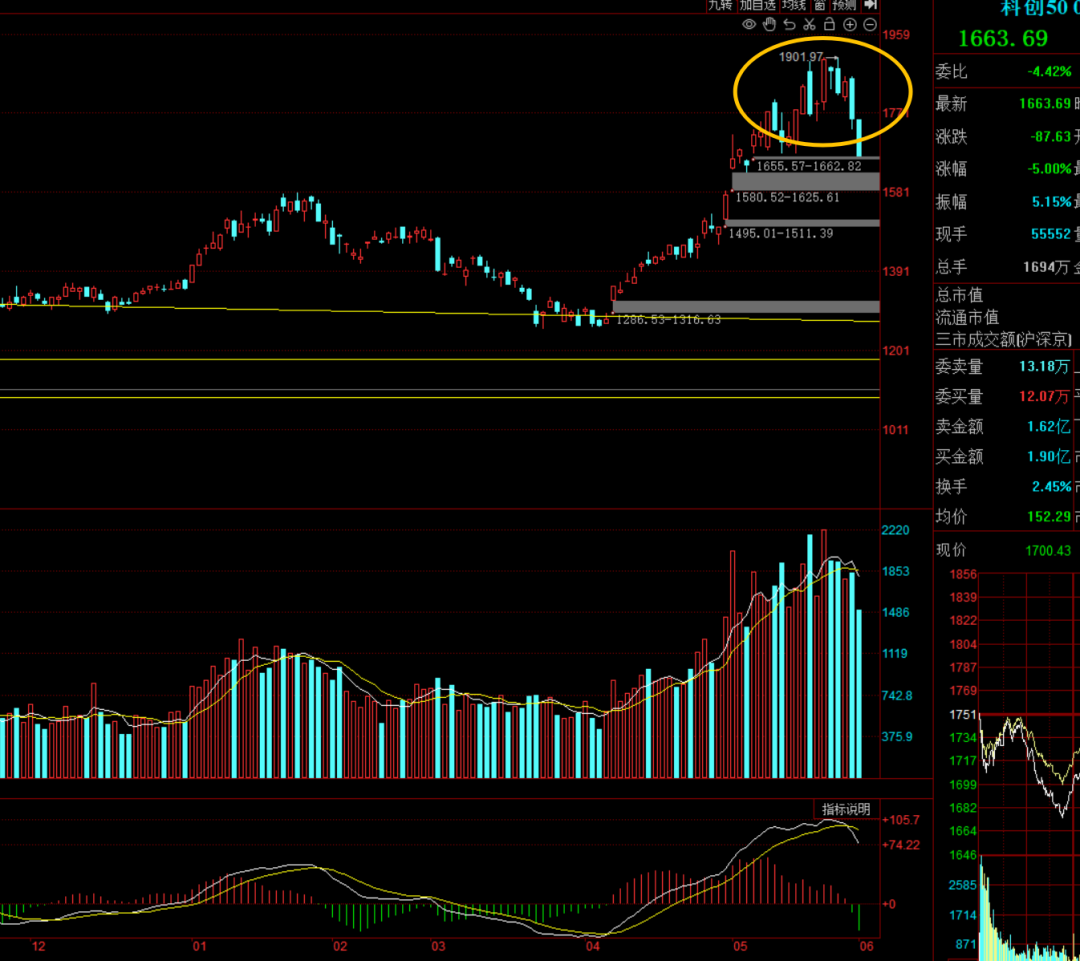Click the 涨幅 value -5.00%
Image resolution: width=1080 pixels, height=961 pixels.
1049,169
